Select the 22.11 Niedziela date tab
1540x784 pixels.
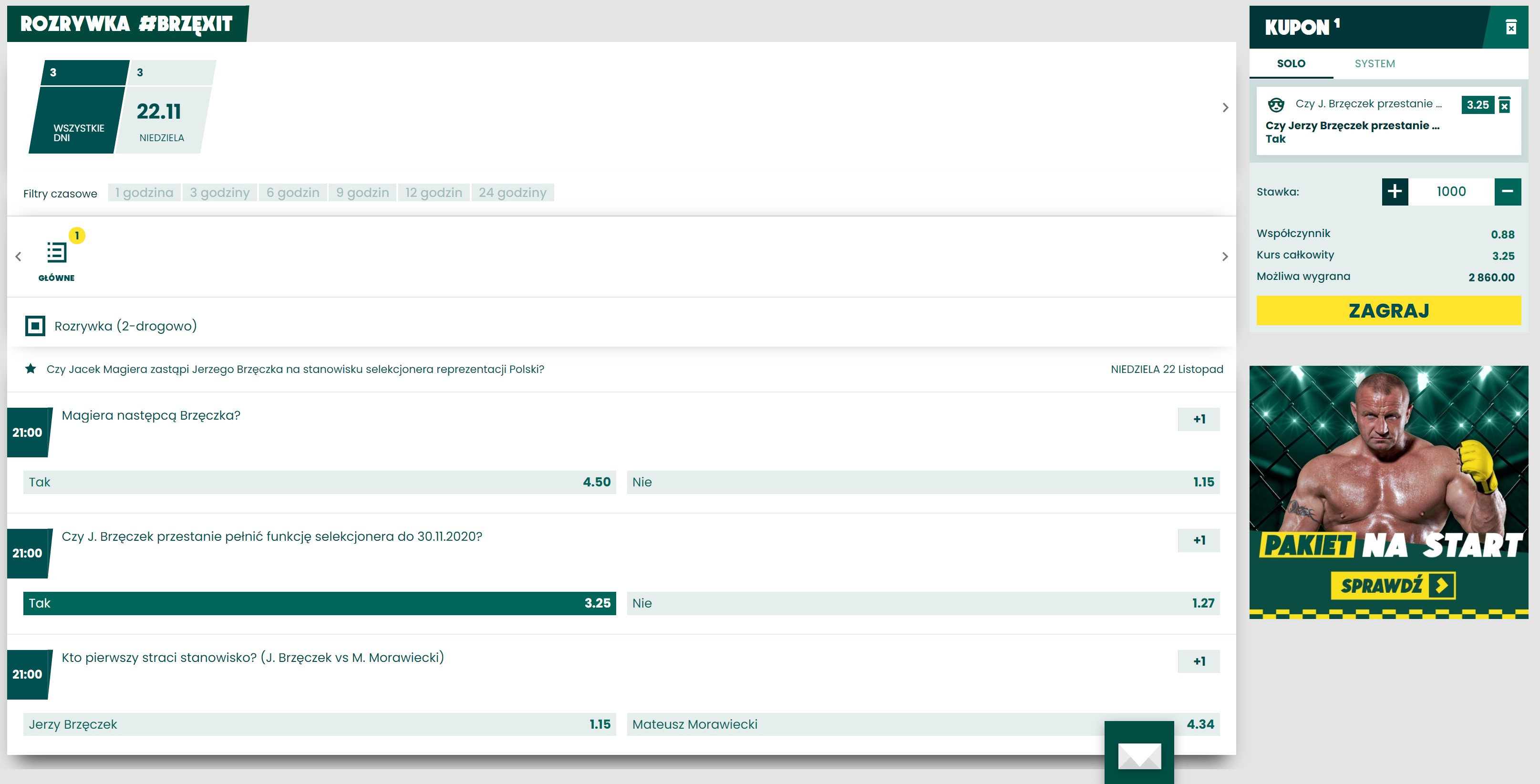(x=165, y=106)
